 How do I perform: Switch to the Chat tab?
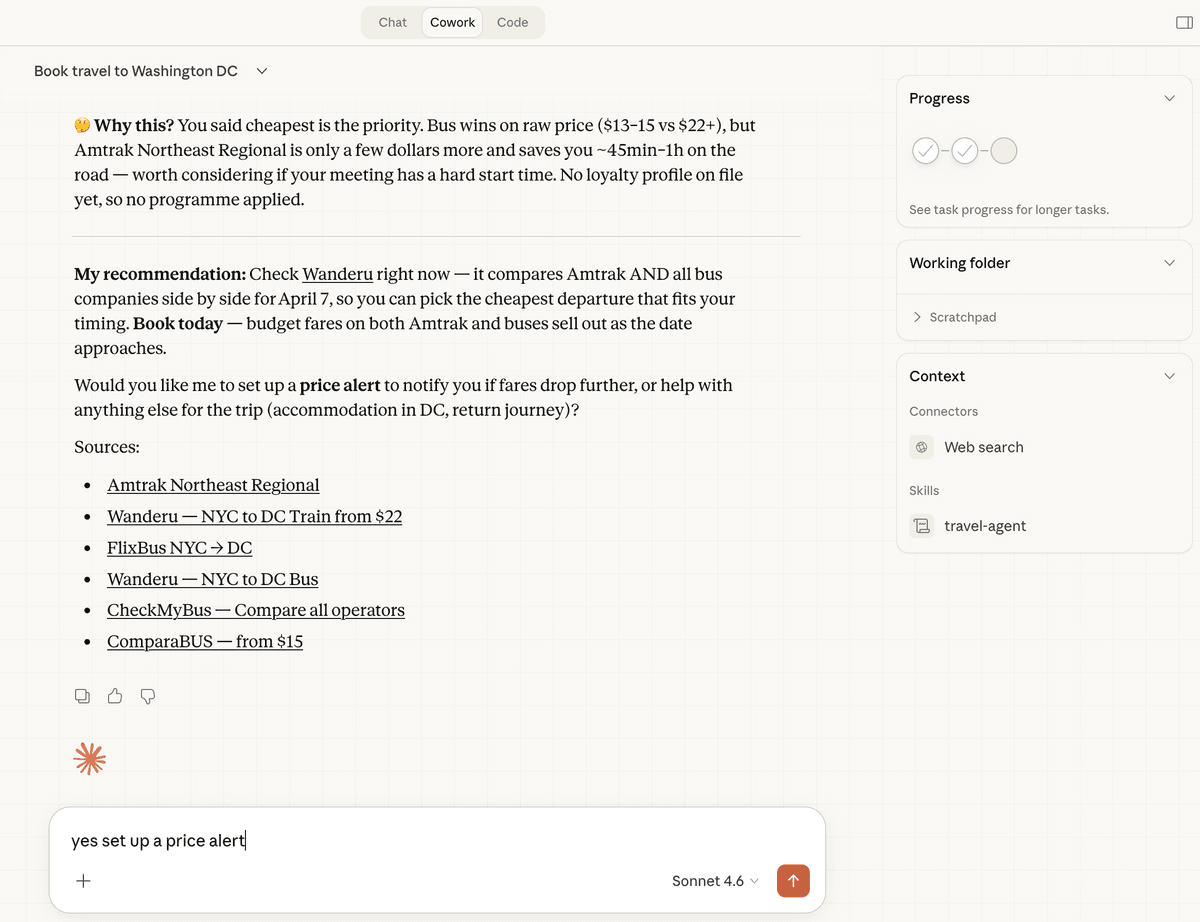click(x=393, y=22)
